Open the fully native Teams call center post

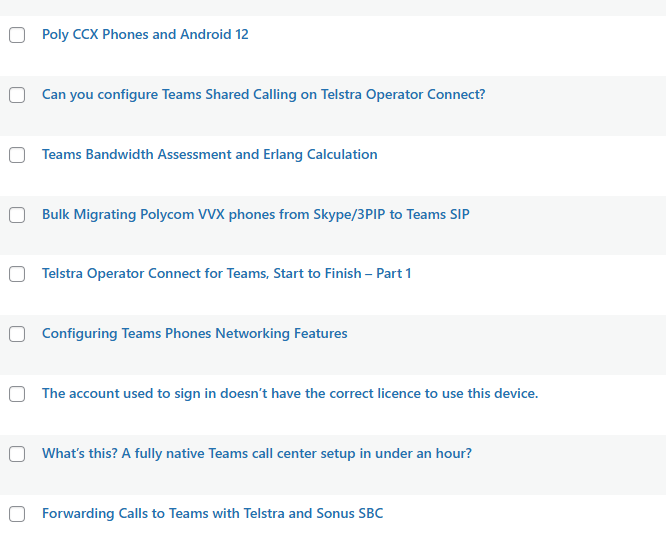point(256,453)
